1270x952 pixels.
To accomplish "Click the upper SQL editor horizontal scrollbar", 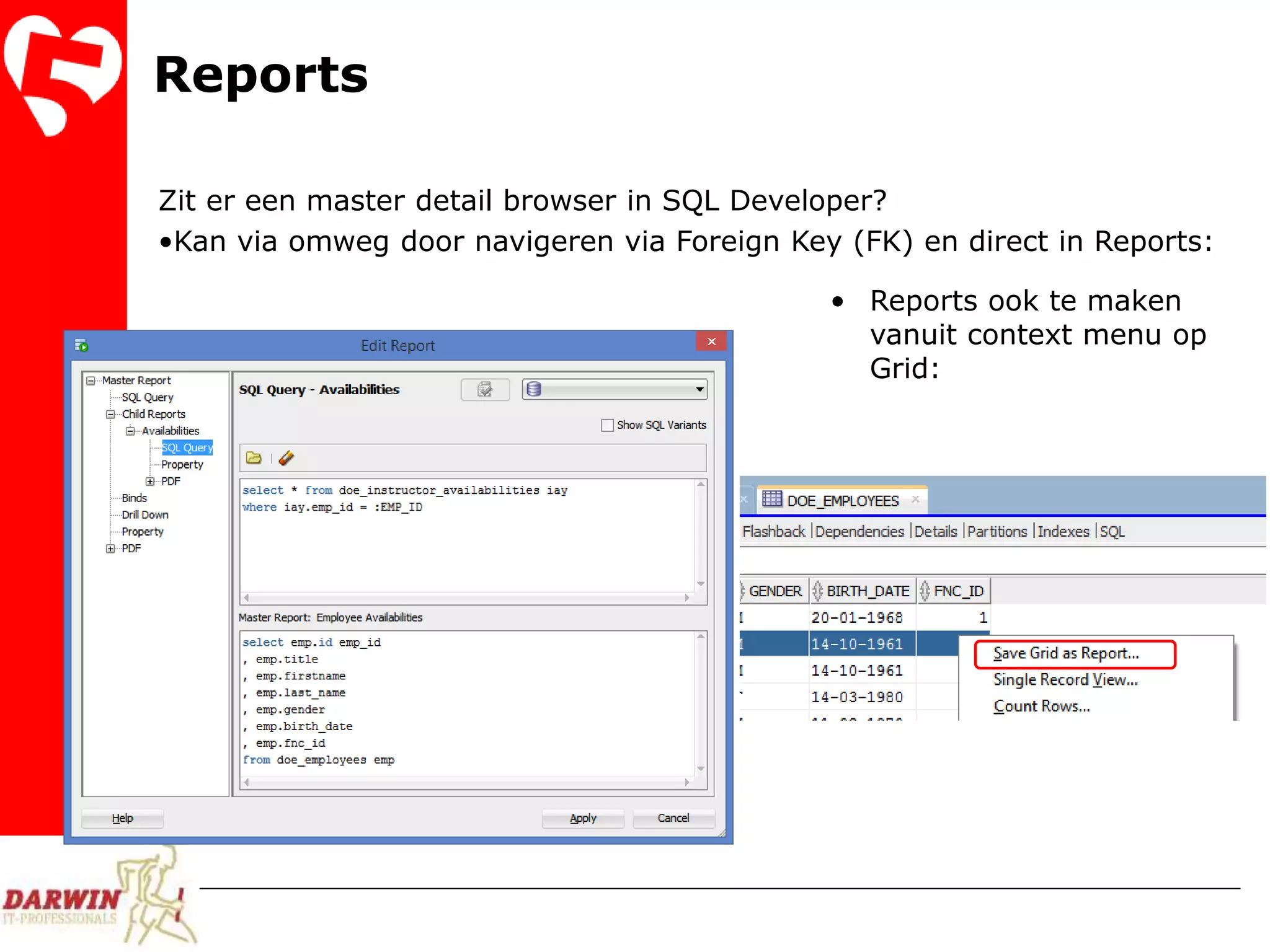I will coord(468,598).
